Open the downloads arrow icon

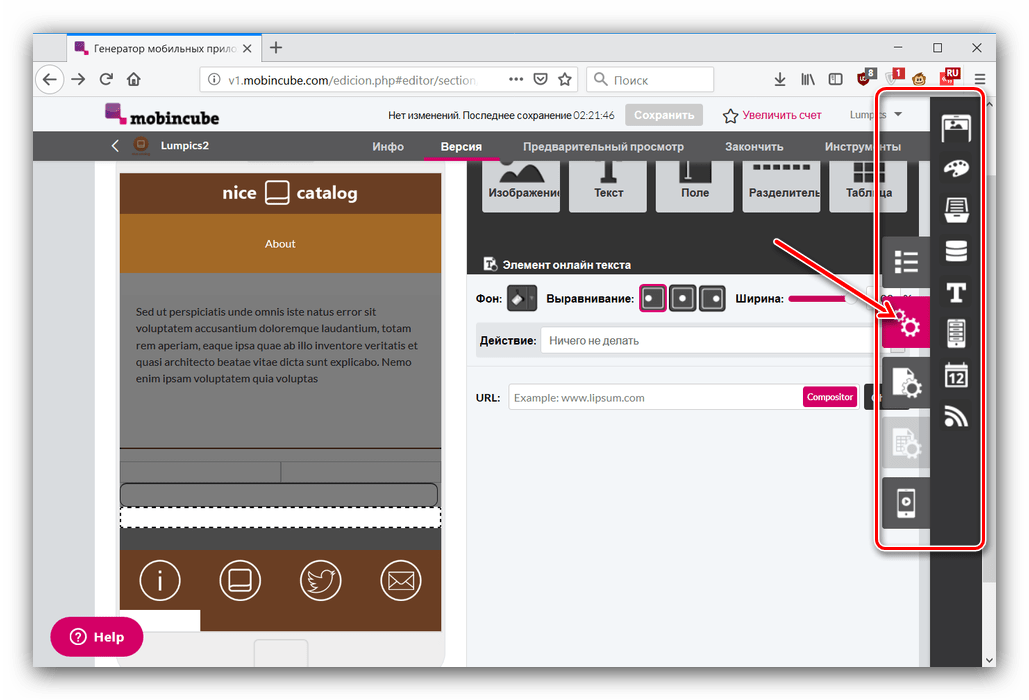780,79
